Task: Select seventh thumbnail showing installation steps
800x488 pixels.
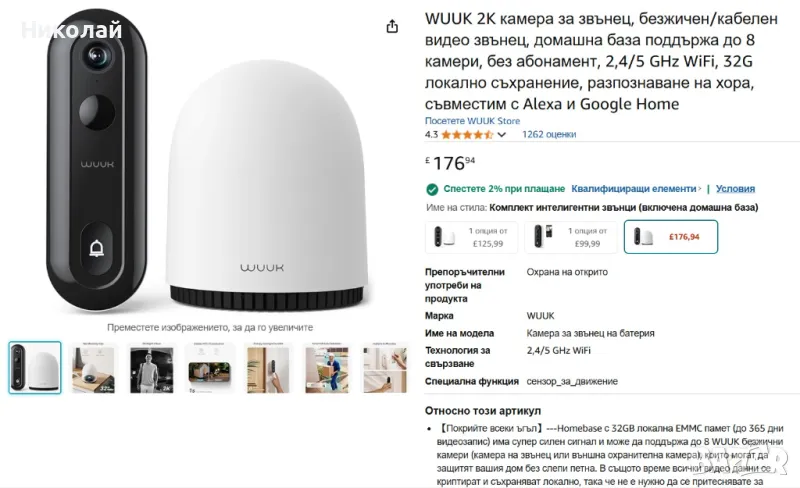Action: click(385, 369)
